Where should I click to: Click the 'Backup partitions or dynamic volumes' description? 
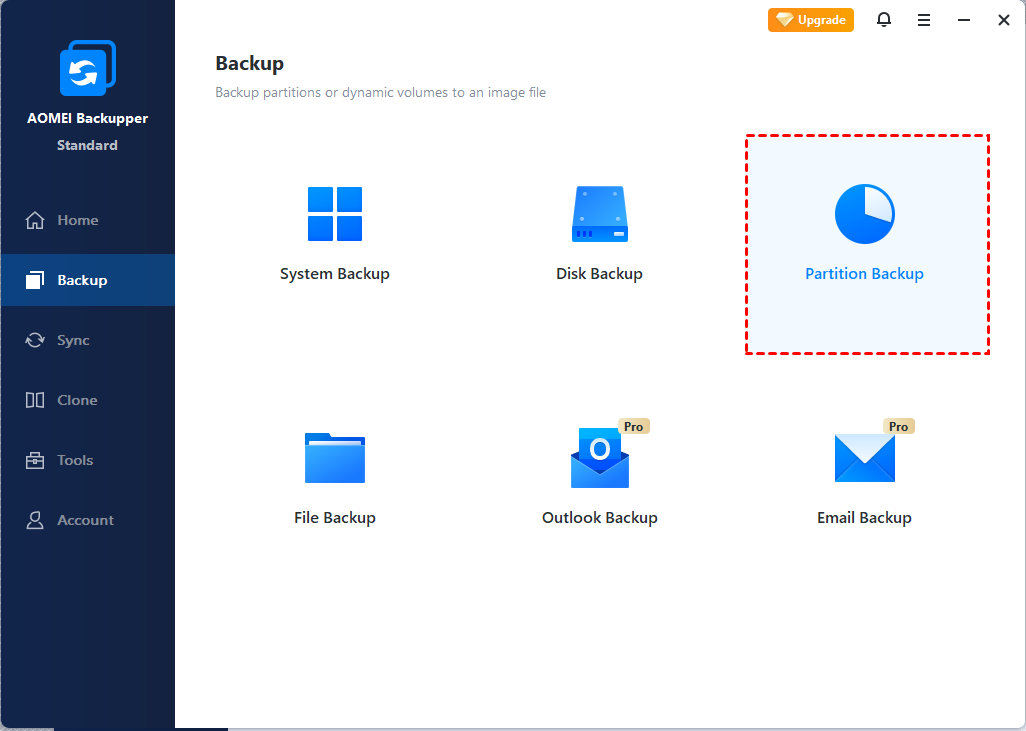(380, 92)
